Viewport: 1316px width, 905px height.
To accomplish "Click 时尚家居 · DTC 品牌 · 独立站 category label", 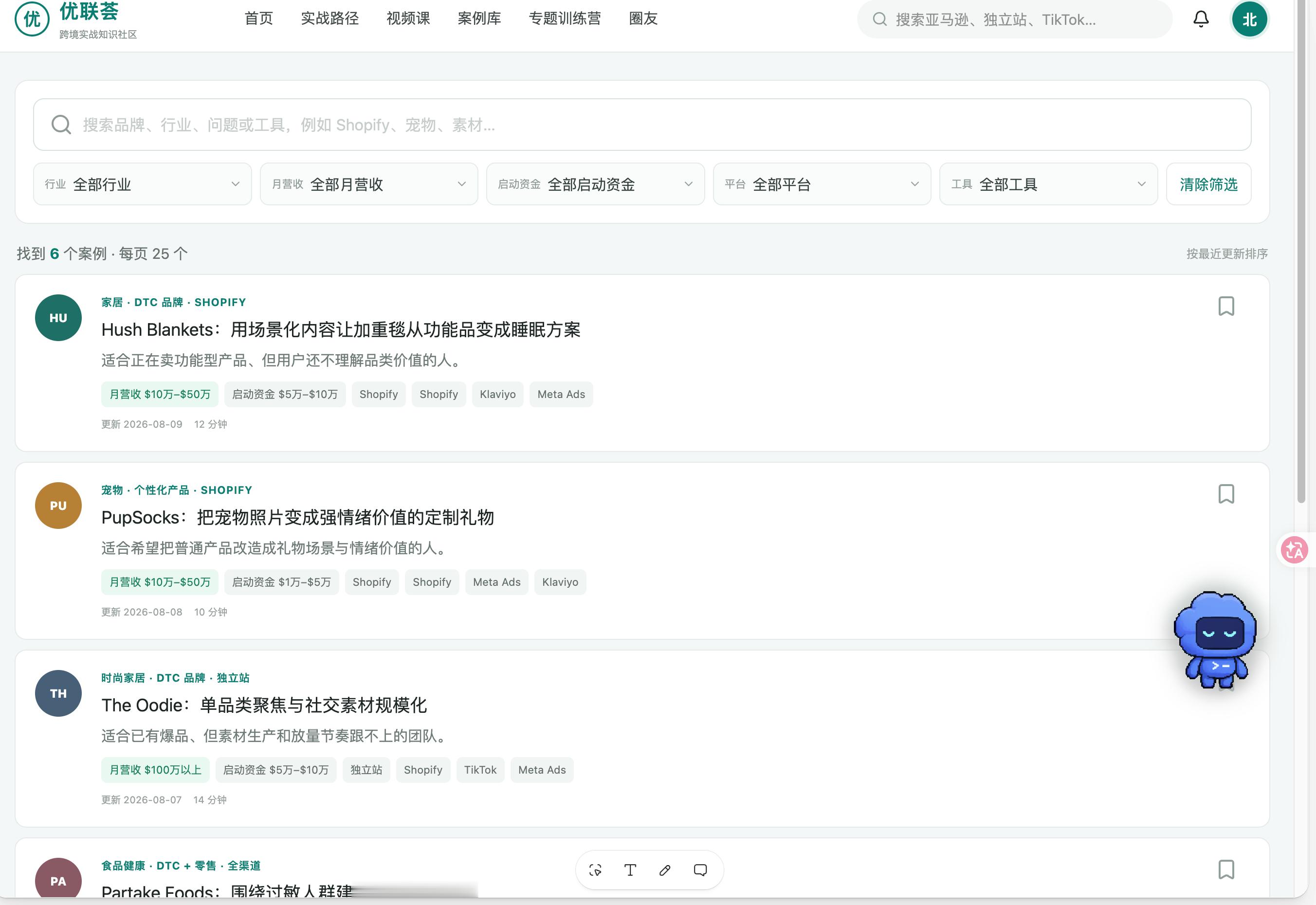I will 175,678.
